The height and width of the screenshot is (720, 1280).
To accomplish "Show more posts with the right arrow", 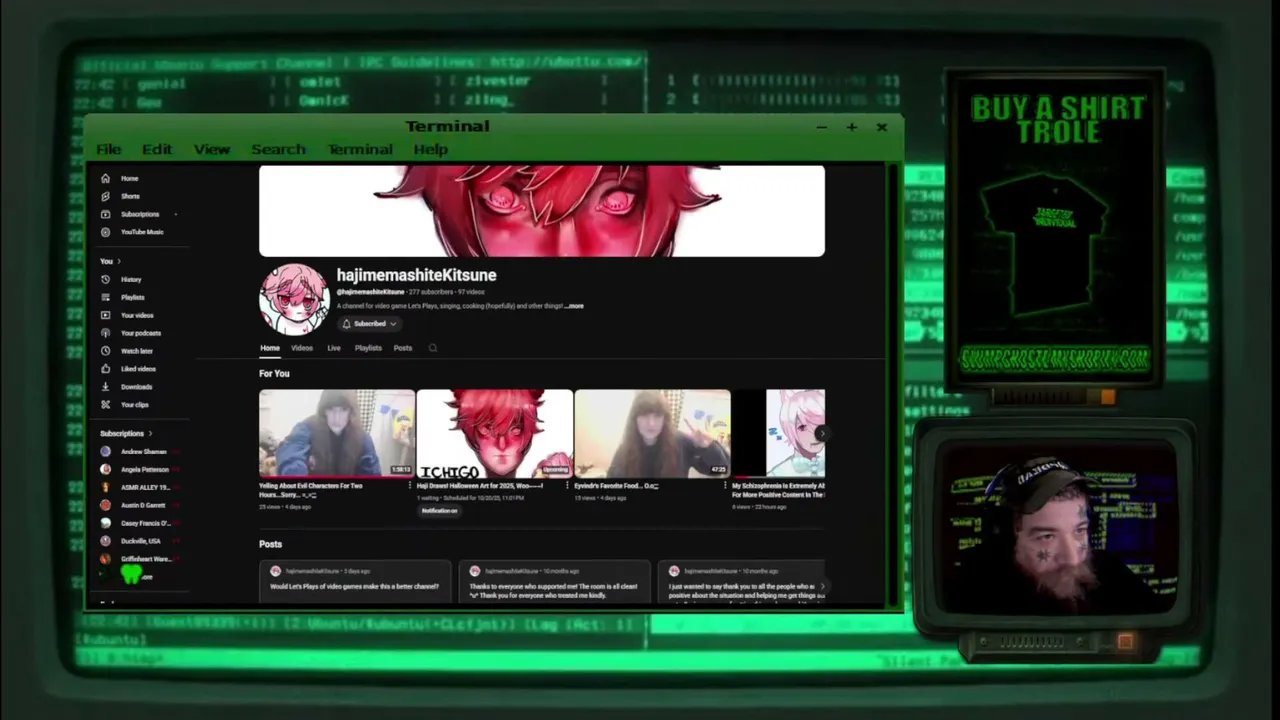I will pos(822,586).
